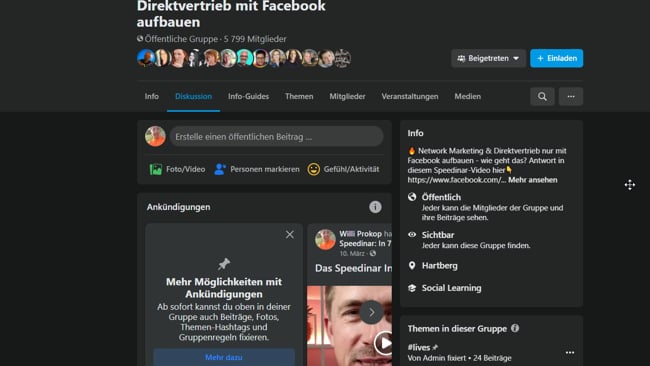Open the Medien tab
This screenshot has height=366, width=650.
[x=468, y=96]
